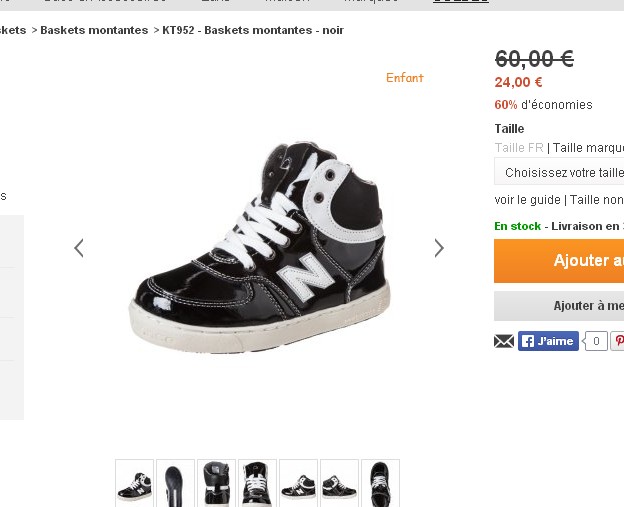Select the fifth shoe thumbnail
Screen dimensions: 624x507
tap(298, 482)
